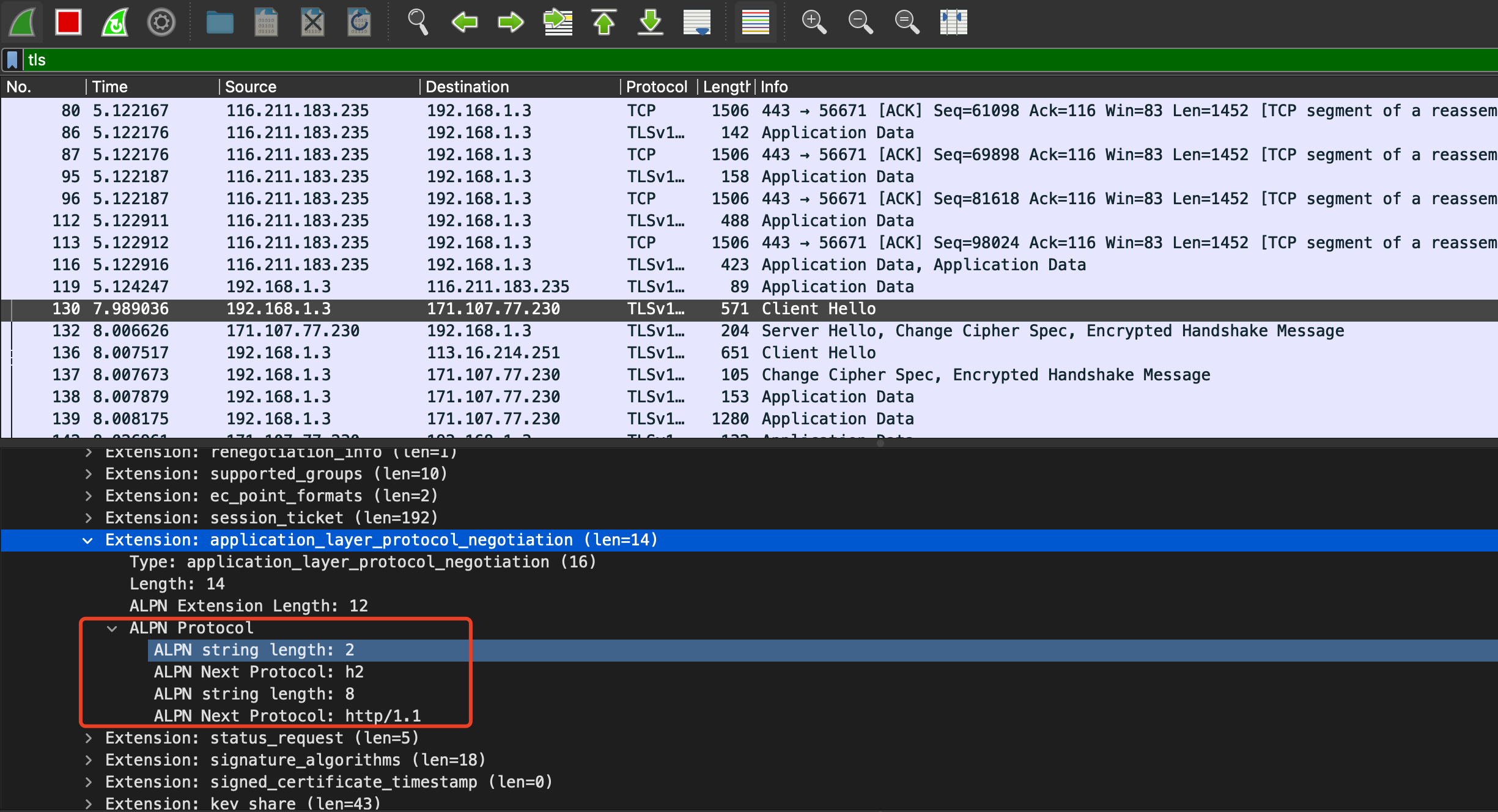Click the green tls display filter field
The image size is (1498, 812).
(734, 60)
